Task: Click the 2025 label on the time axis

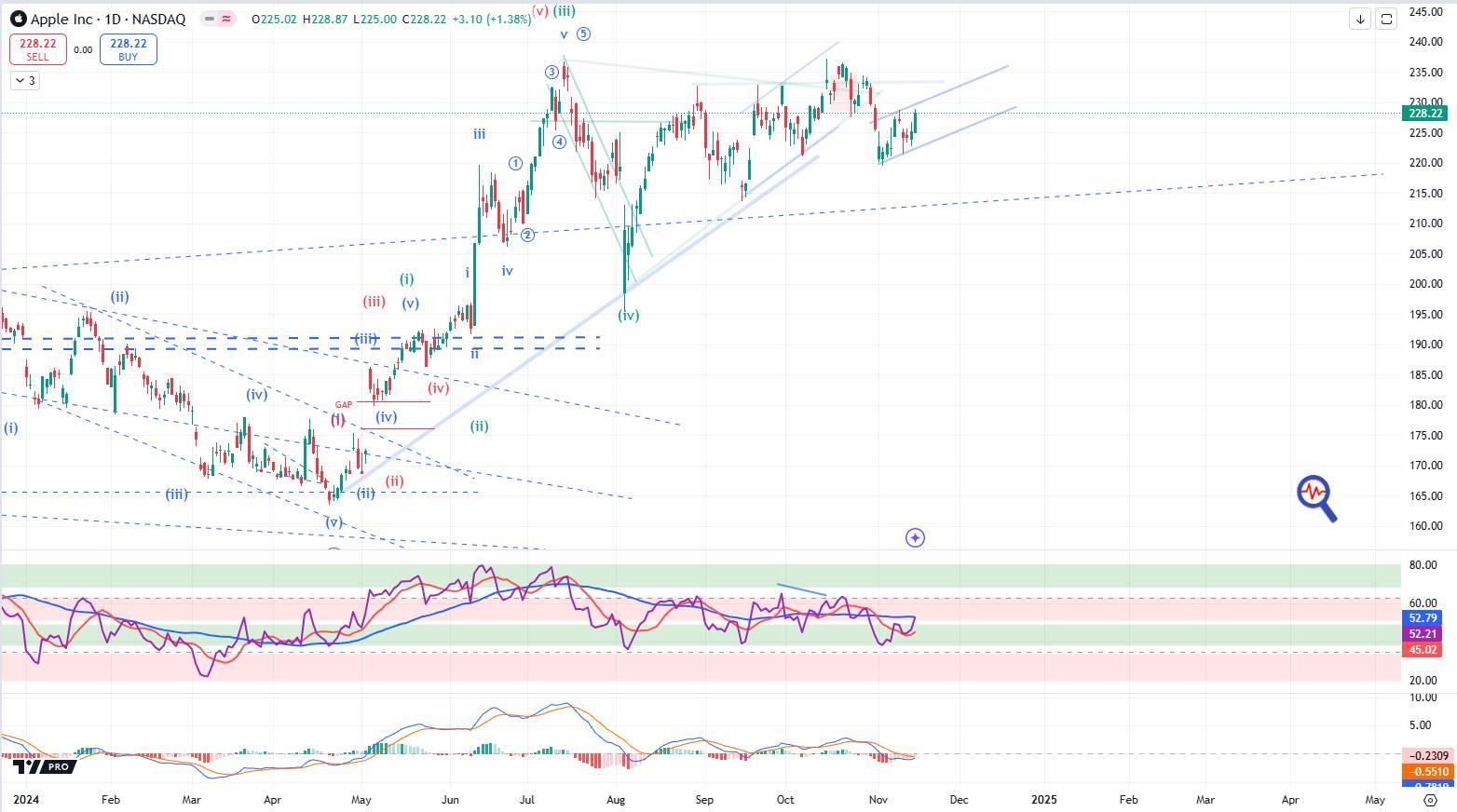Action: coord(1044,799)
